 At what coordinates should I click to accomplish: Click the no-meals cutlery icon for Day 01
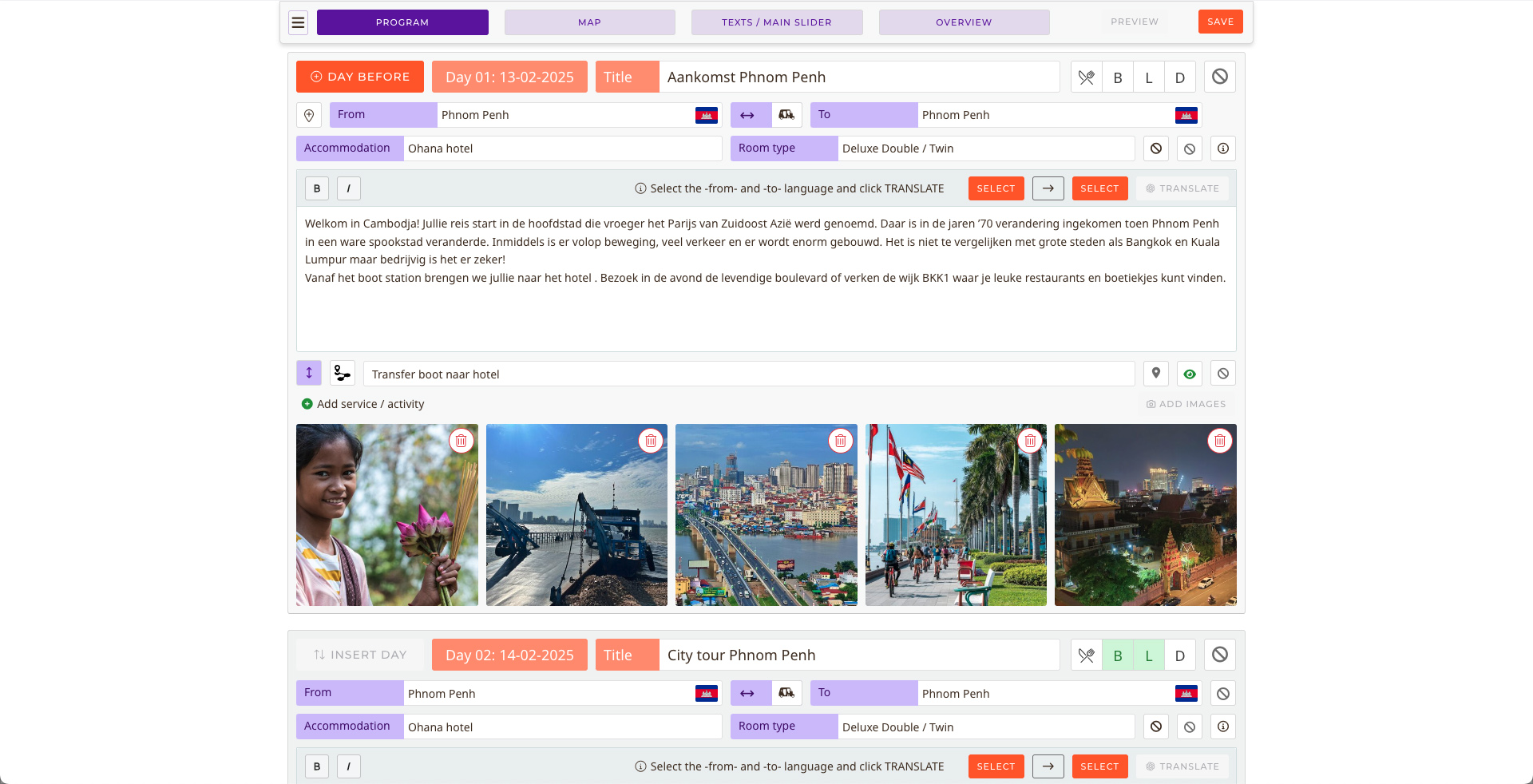(x=1086, y=77)
